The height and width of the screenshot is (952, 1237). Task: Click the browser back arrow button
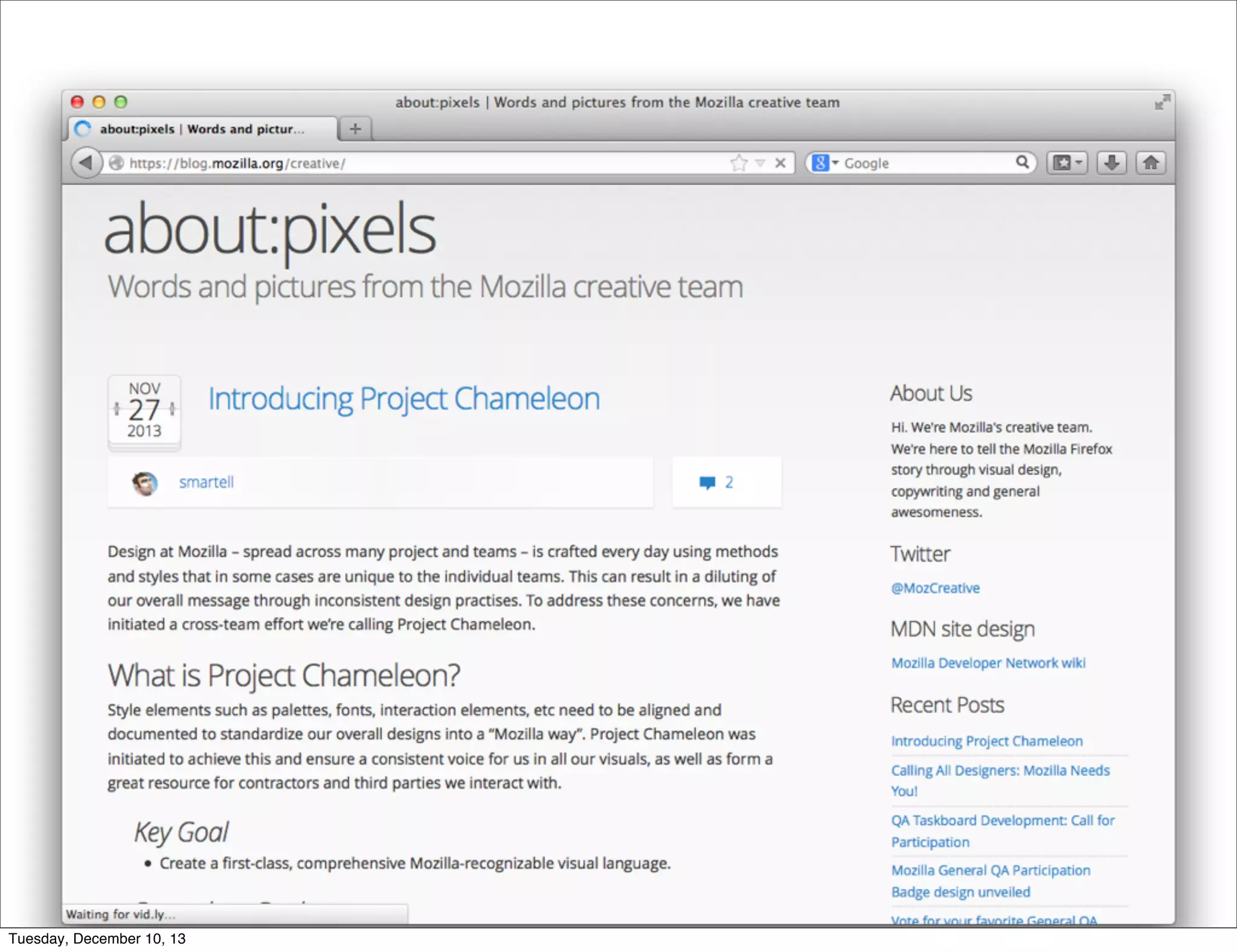[86, 162]
